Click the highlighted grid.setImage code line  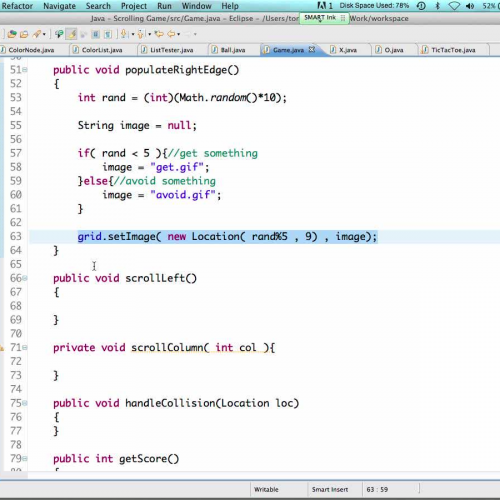coord(227,237)
